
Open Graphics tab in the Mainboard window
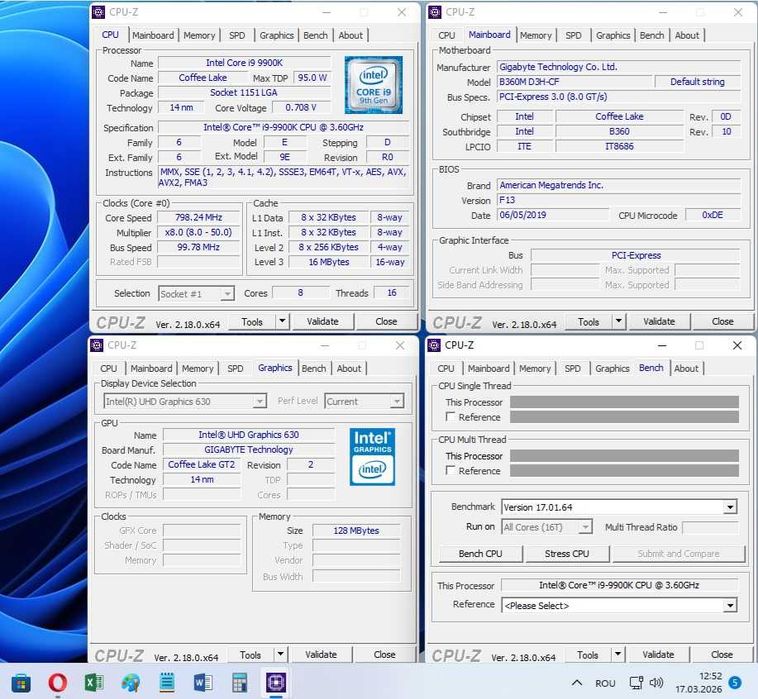pos(613,35)
